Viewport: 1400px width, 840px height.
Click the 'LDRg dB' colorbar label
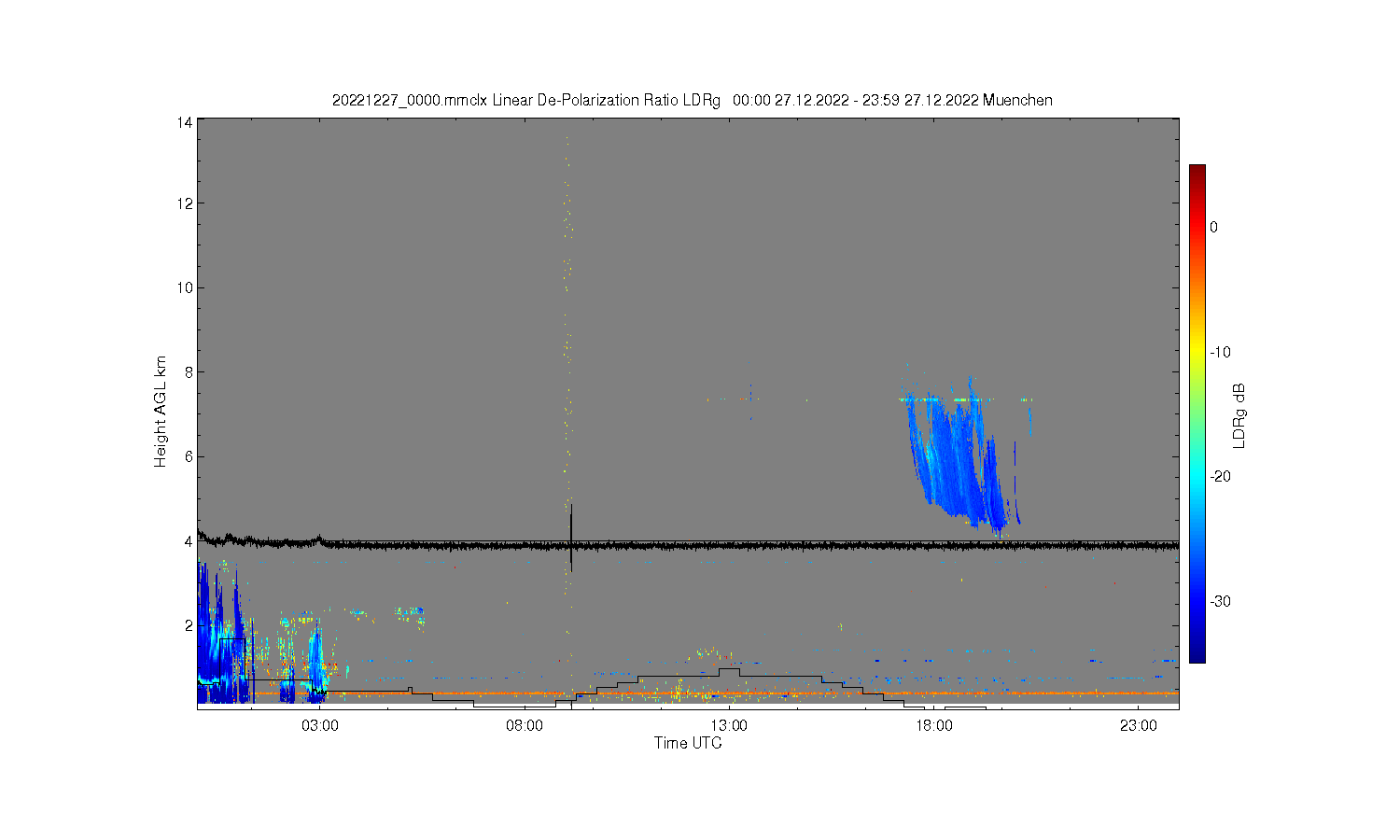[x=1239, y=415]
